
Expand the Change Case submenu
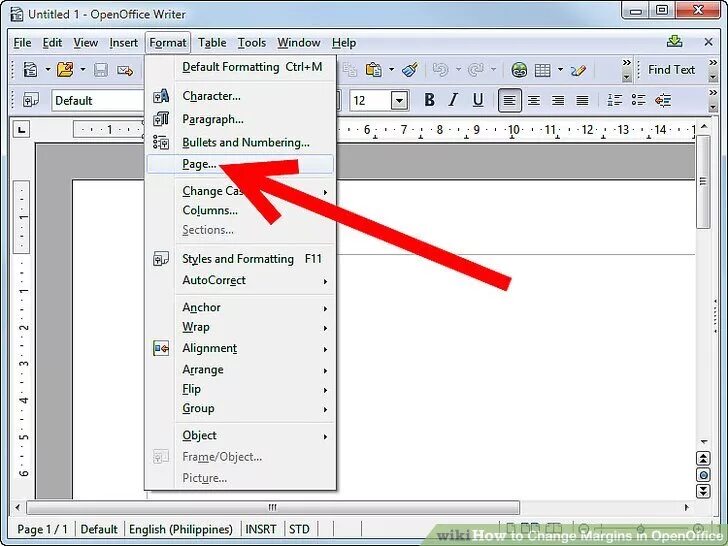325,192
